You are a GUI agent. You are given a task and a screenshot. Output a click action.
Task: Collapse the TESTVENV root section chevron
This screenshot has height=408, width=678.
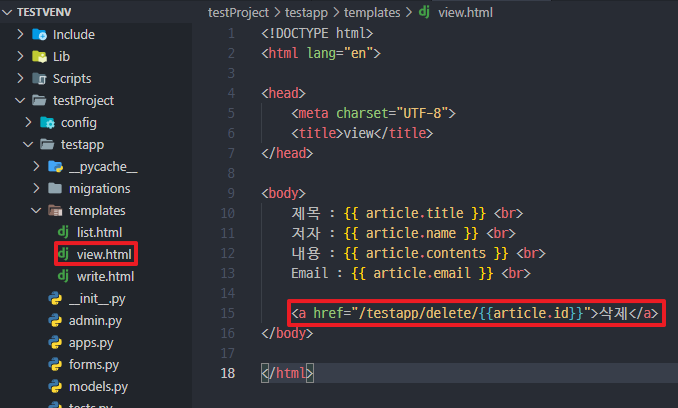[x=7, y=13]
